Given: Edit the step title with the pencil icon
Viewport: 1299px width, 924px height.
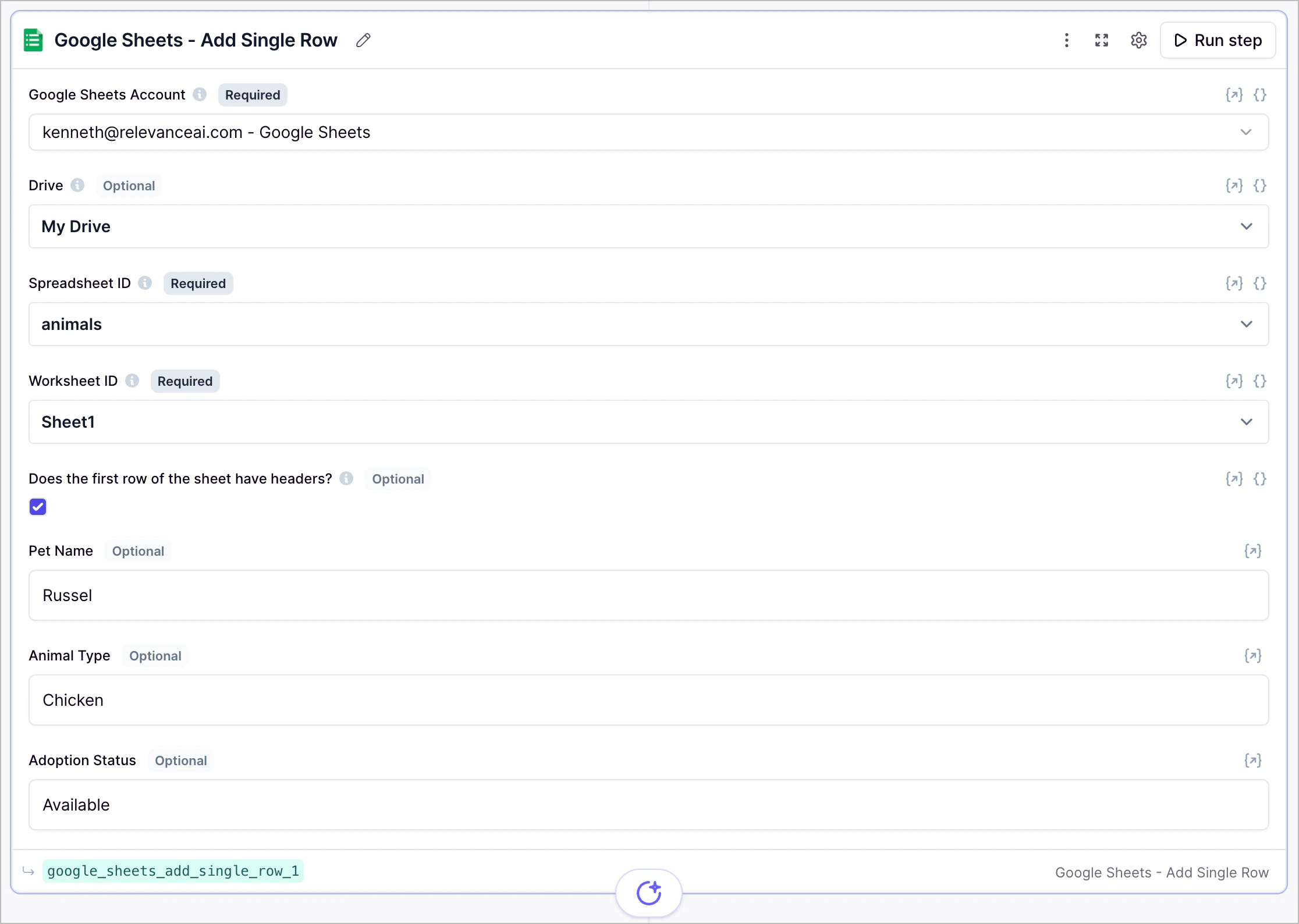Looking at the screenshot, I should [363, 40].
